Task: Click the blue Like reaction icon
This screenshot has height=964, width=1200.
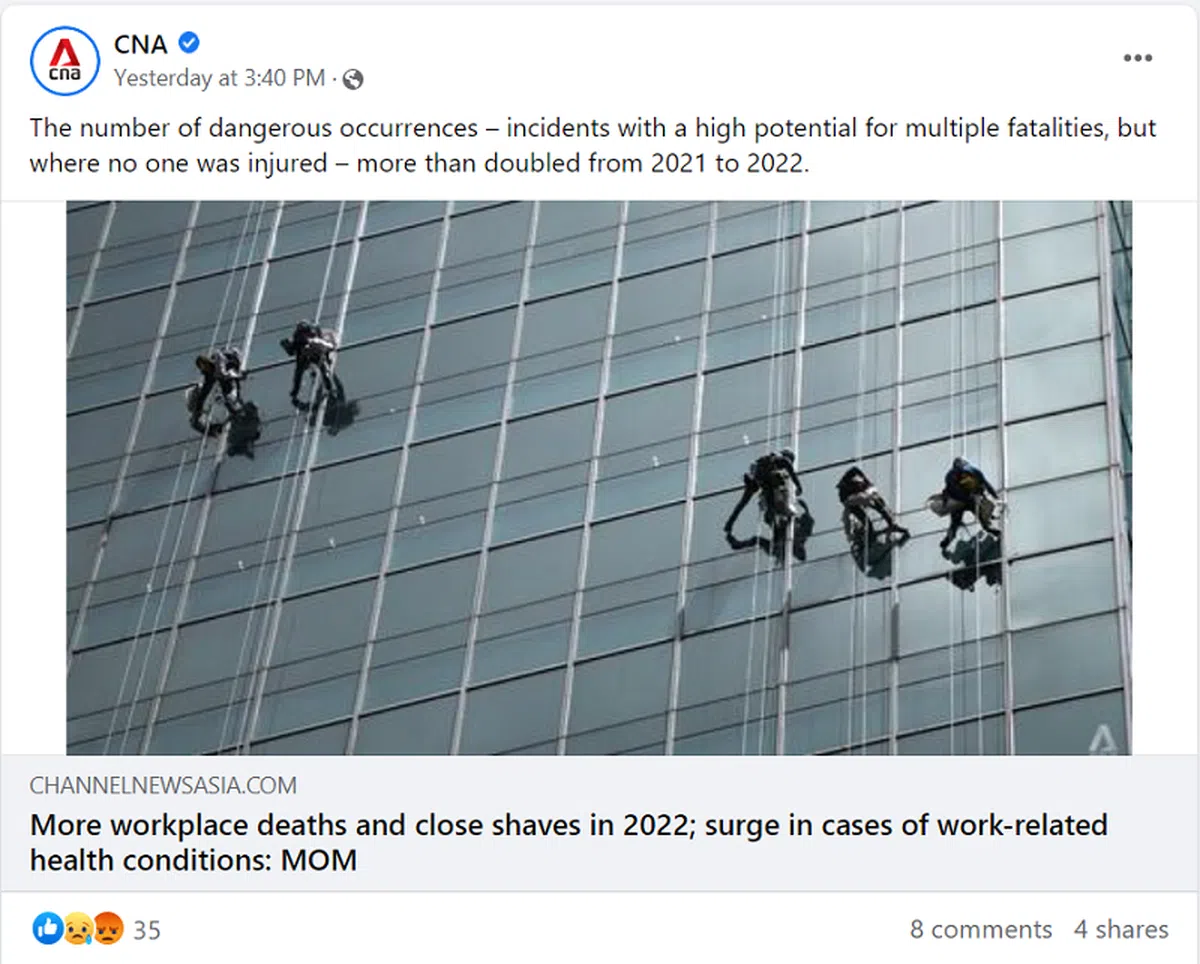Action: pos(46,929)
